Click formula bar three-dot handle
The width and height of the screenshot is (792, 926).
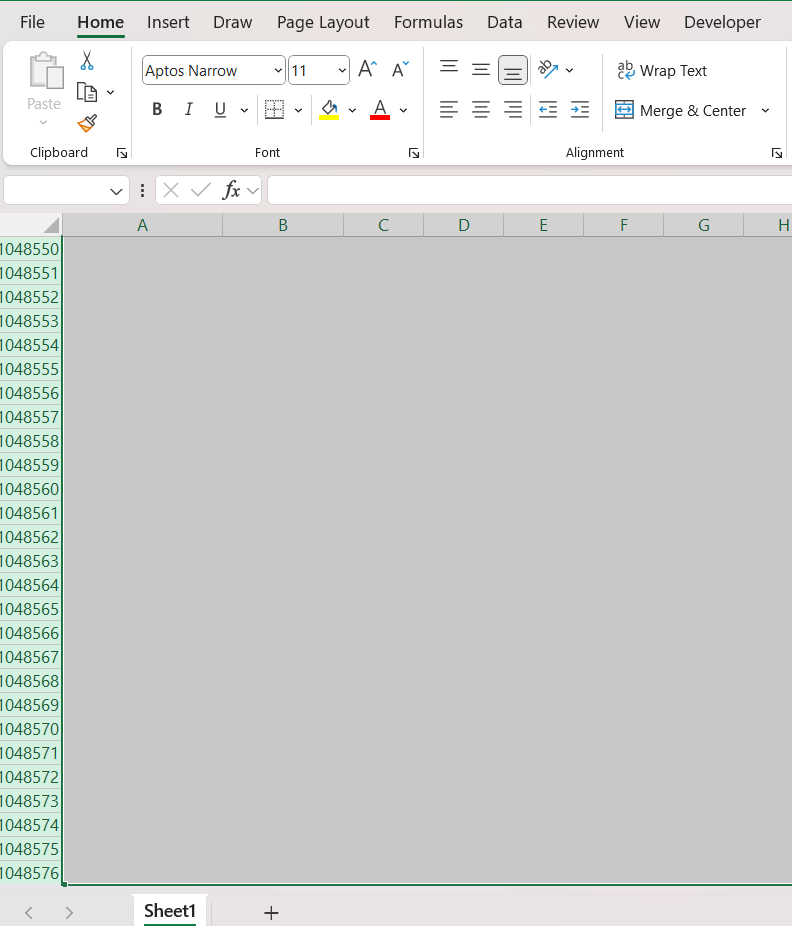tap(142, 190)
